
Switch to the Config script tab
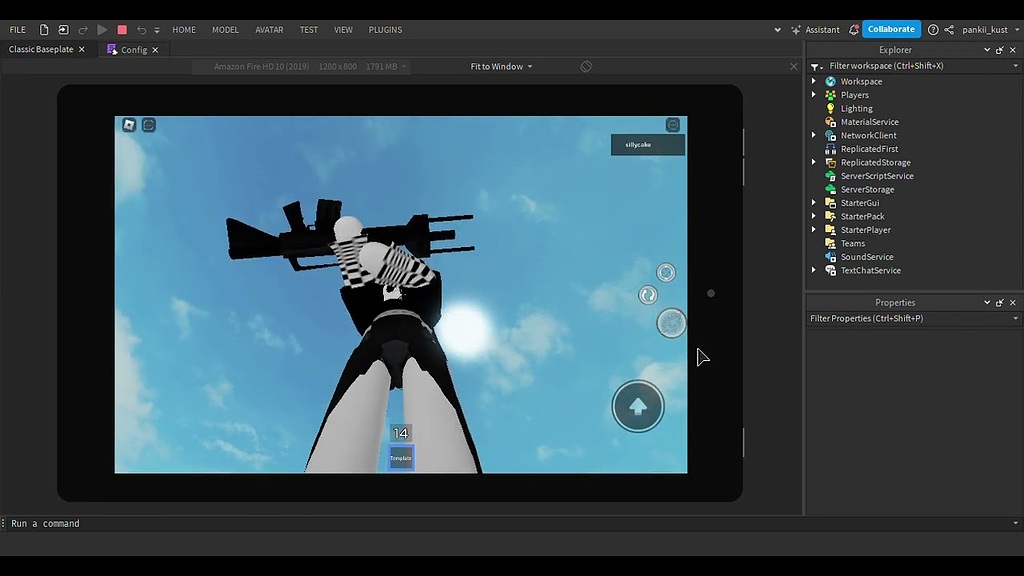135,48
